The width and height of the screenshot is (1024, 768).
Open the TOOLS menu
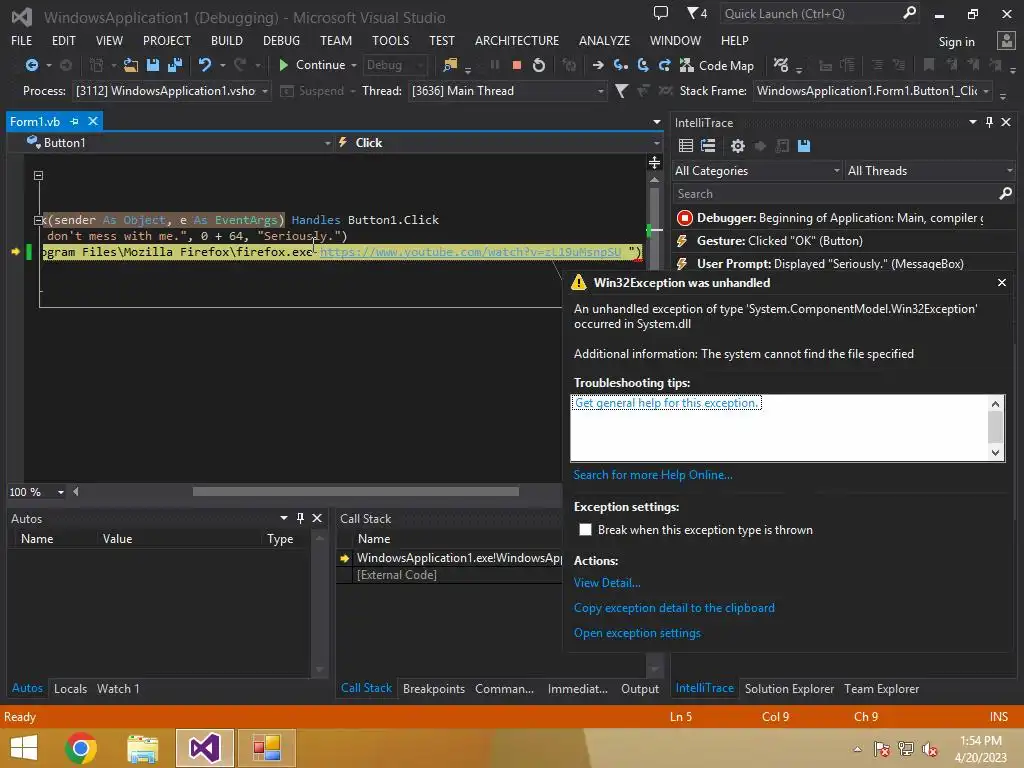[391, 40]
